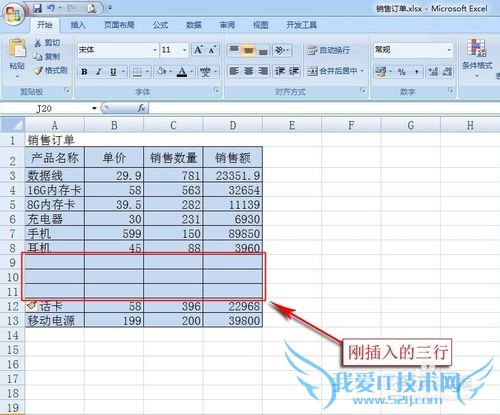Toggle underline formatting
This screenshot has height=415, width=500.
coord(113,72)
